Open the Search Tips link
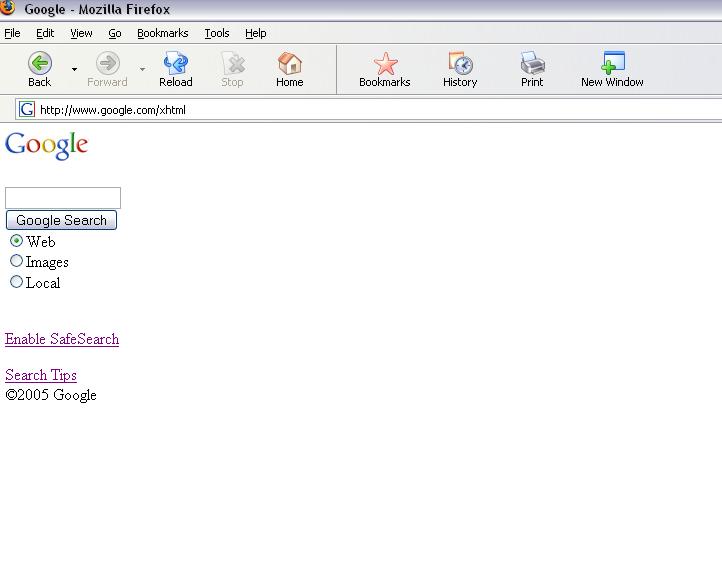The width and height of the screenshot is (722, 574). pos(41,375)
